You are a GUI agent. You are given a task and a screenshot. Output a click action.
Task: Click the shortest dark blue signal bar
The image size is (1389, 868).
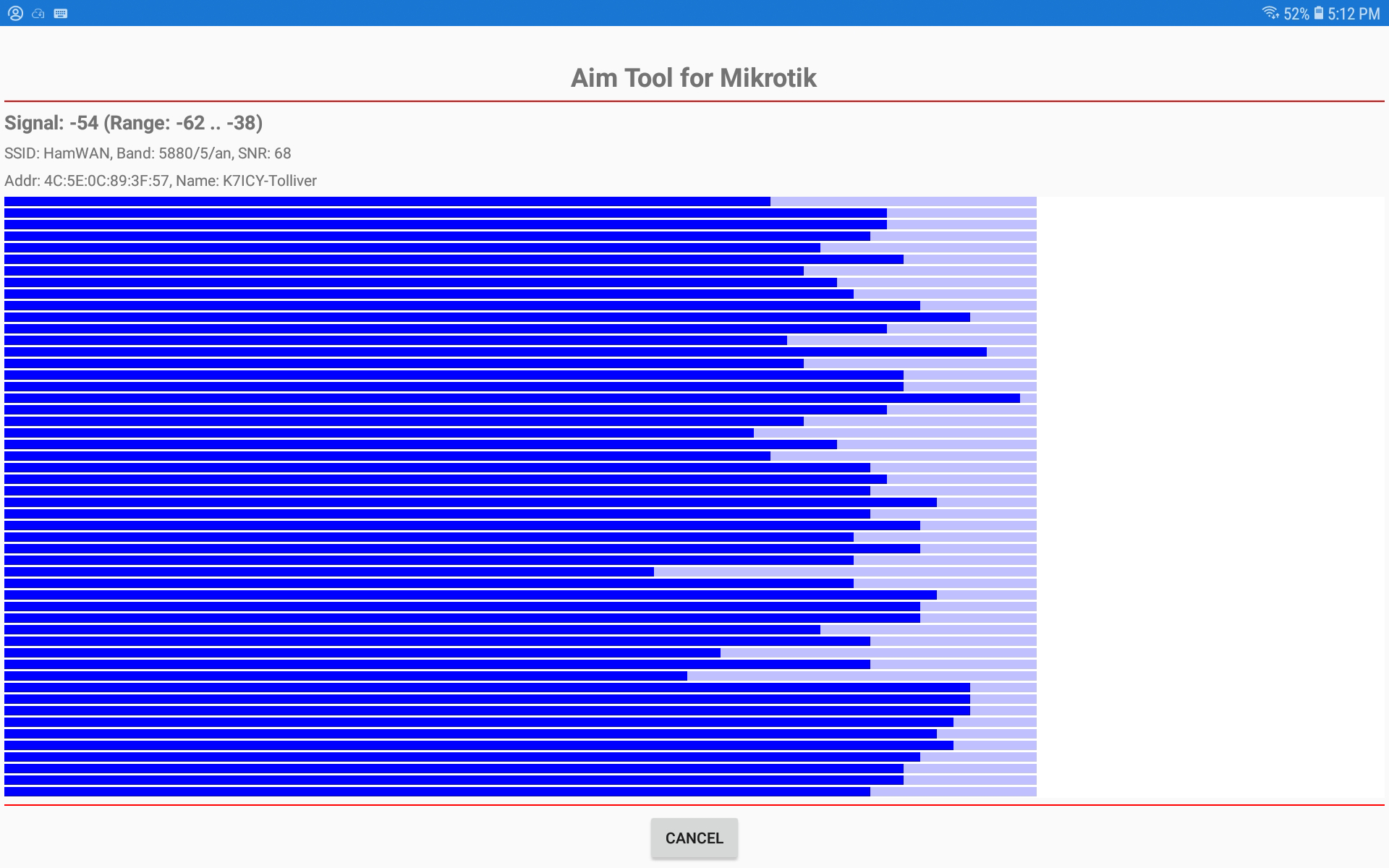[x=329, y=572]
